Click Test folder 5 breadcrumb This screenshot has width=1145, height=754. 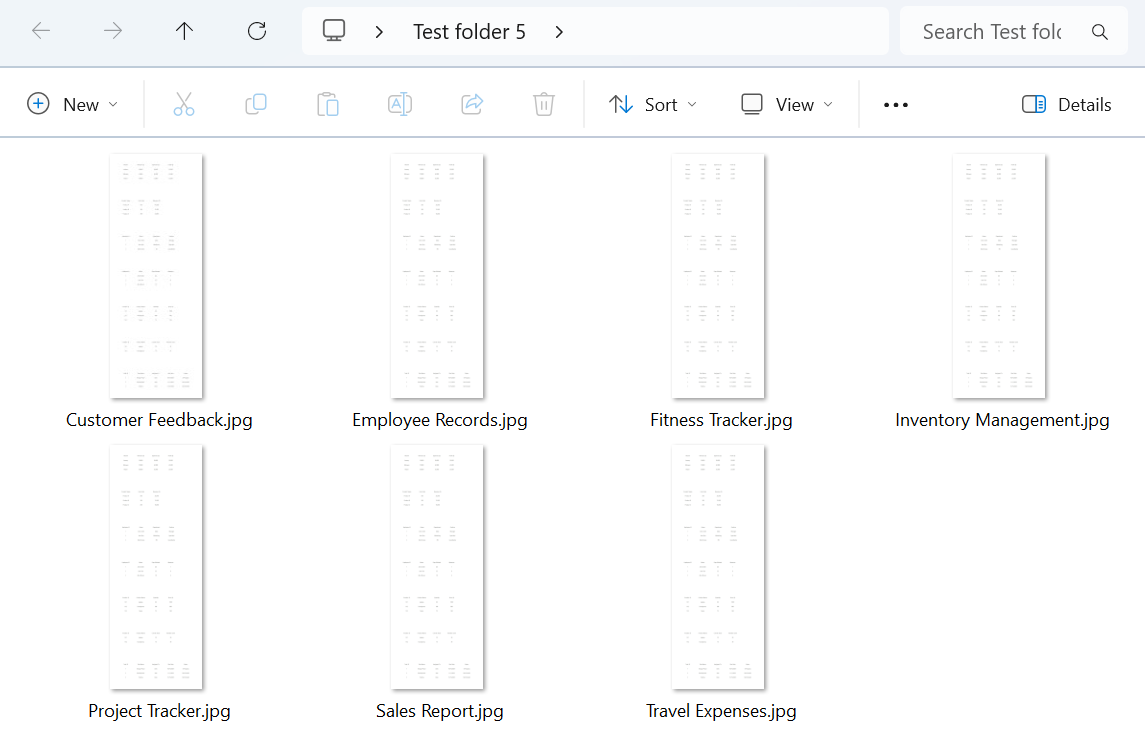[469, 32]
